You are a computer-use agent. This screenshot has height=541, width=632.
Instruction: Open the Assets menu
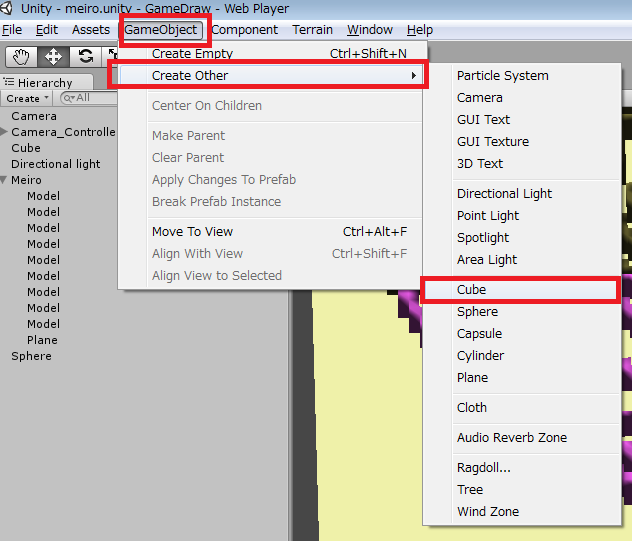coord(91,30)
